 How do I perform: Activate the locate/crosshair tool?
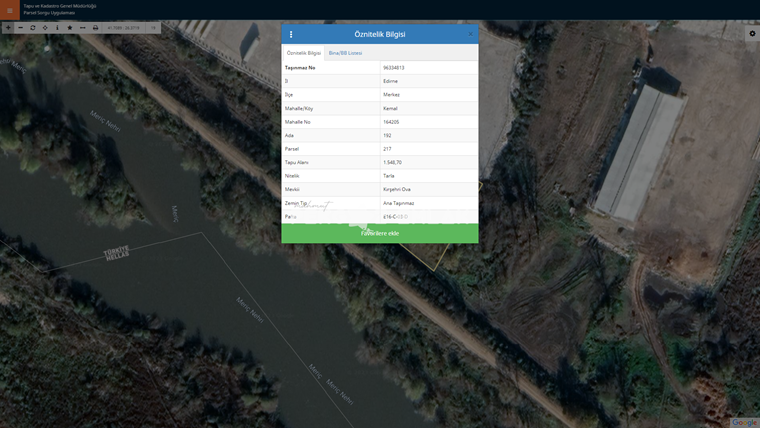[45, 28]
